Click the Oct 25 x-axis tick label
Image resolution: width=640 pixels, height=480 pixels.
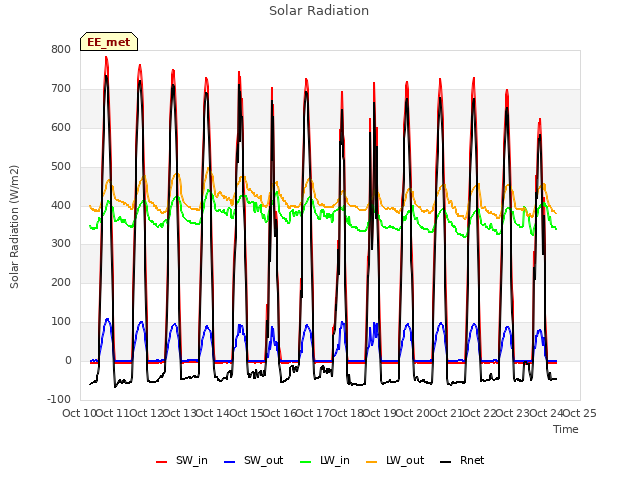coord(580,413)
